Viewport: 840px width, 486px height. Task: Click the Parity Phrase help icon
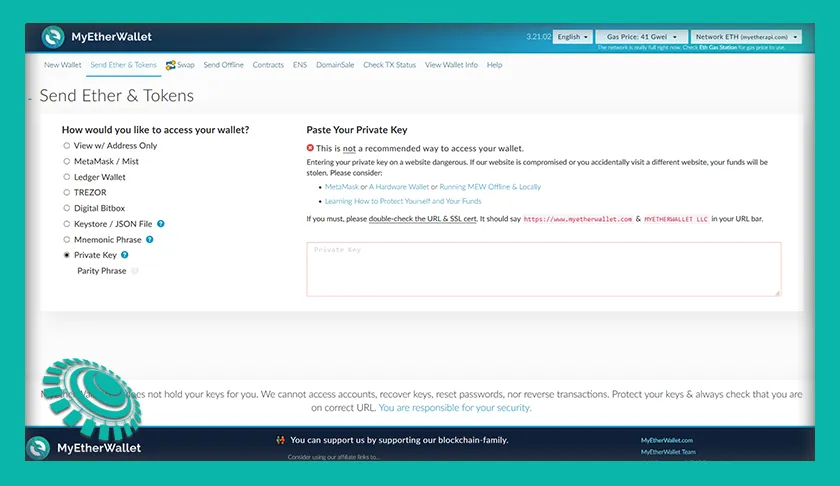(x=134, y=271)
